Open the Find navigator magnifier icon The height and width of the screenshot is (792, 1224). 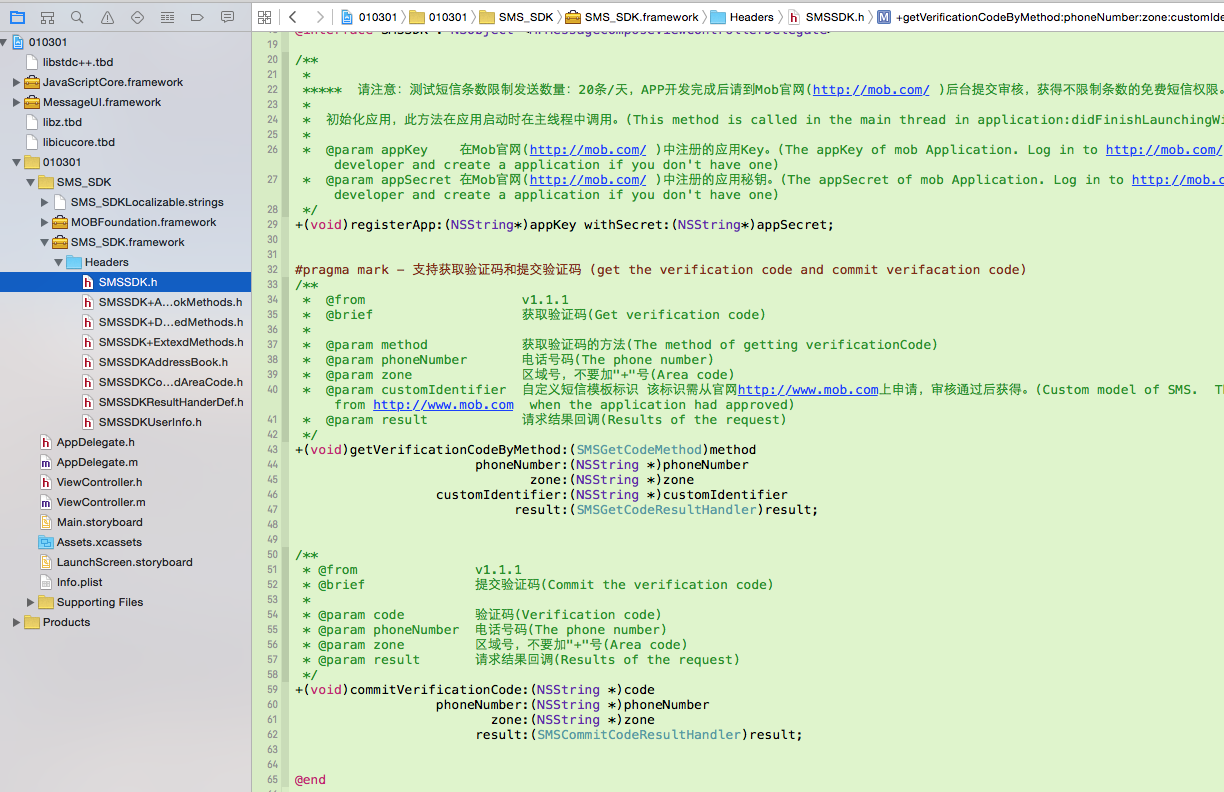pyautogui.click(x=77, y=17)
